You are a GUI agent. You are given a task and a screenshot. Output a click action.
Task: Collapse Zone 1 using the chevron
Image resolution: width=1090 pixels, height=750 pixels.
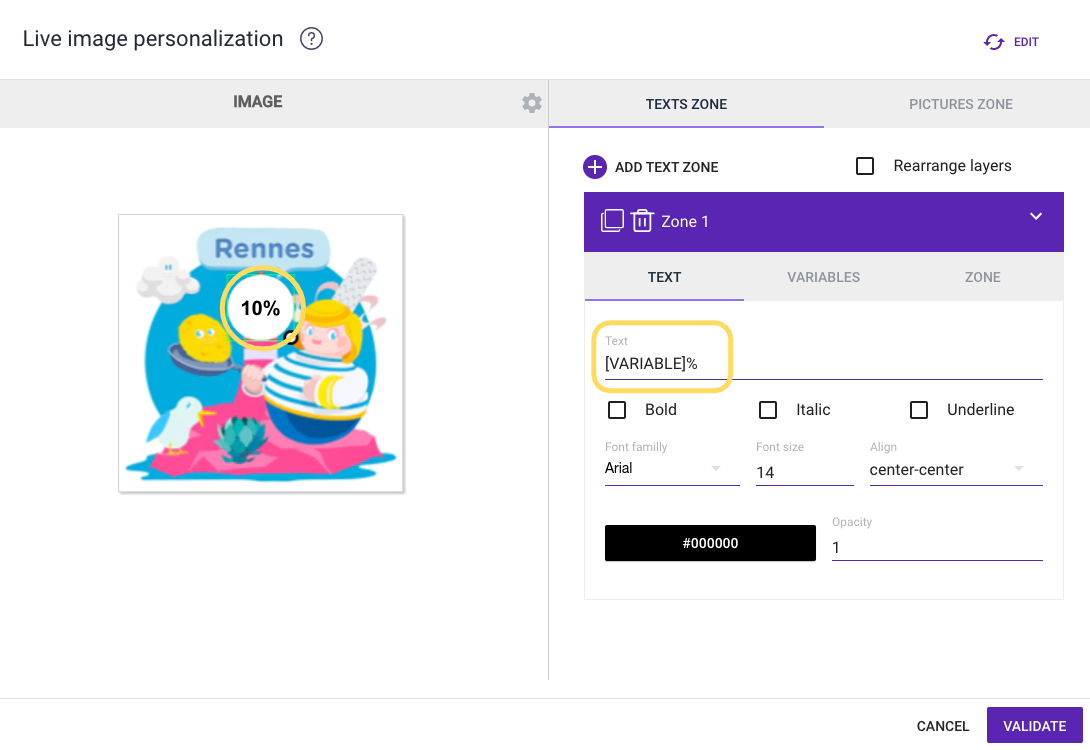(x=1036, y=216)
